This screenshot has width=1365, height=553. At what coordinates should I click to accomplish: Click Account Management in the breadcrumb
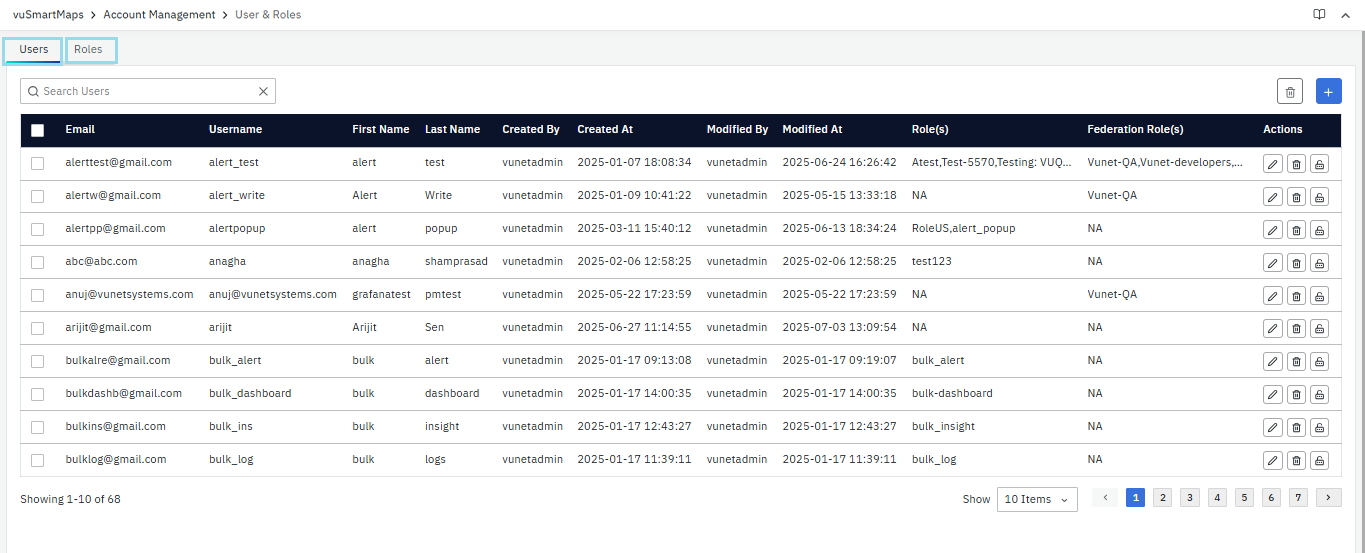pos(159,15)
